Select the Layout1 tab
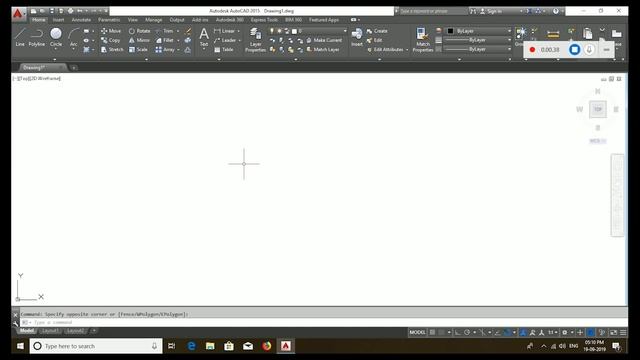The width and height of the screenshot is (640, 360). coord(50,331)
